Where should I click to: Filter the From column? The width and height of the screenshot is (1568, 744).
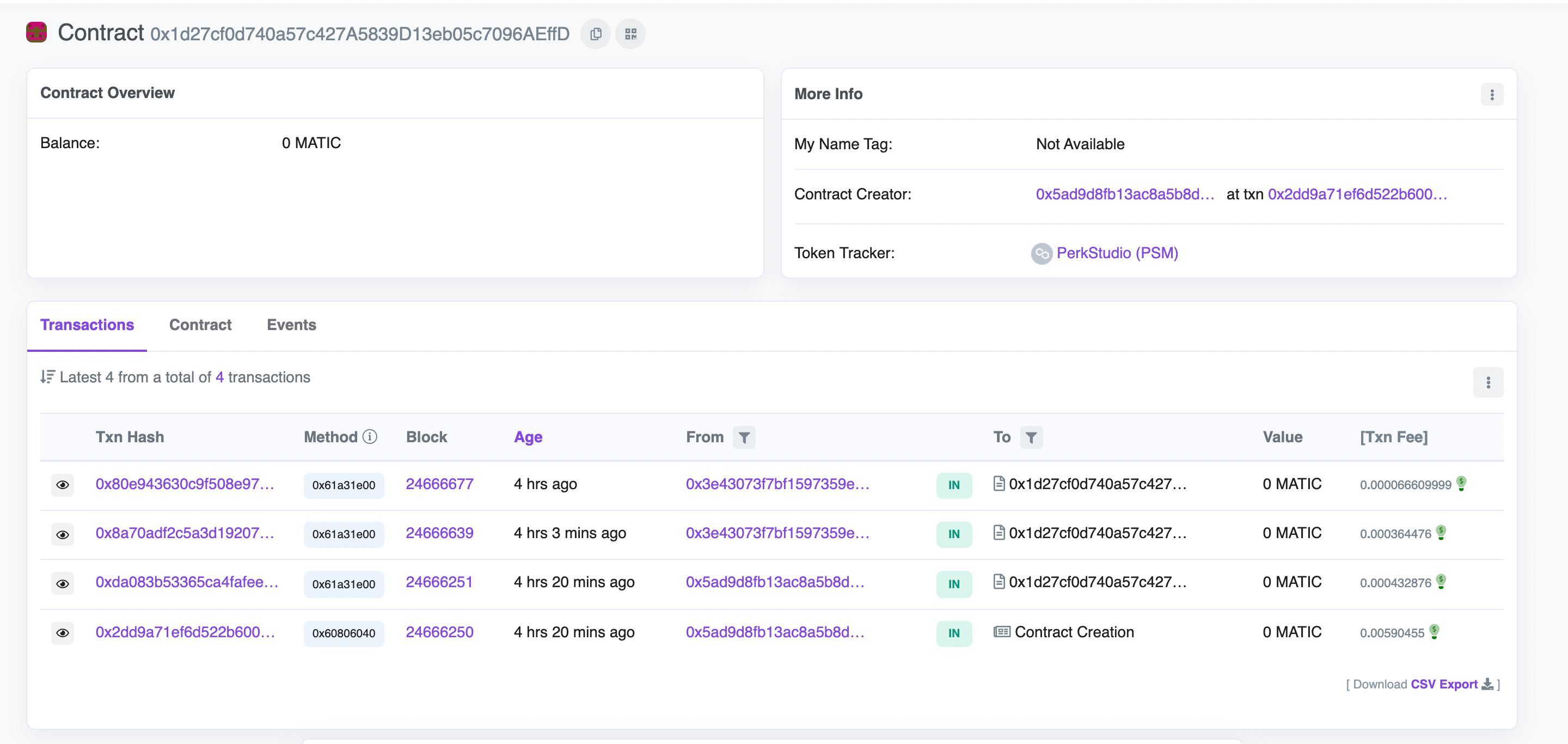tap(744, 437)
